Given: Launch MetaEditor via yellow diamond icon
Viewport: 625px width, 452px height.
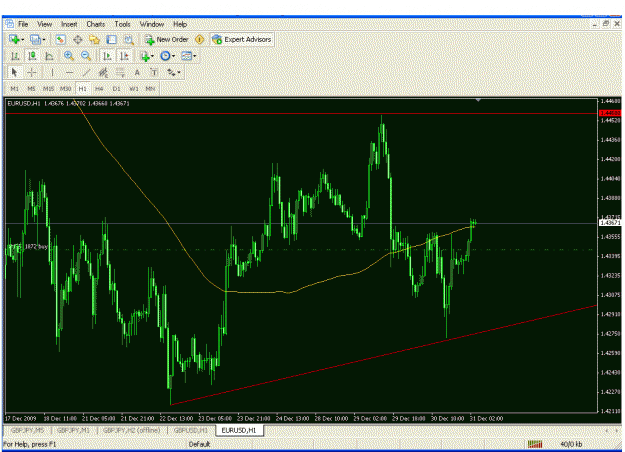Looking at the screenshot, I should [x=199, y=39].
